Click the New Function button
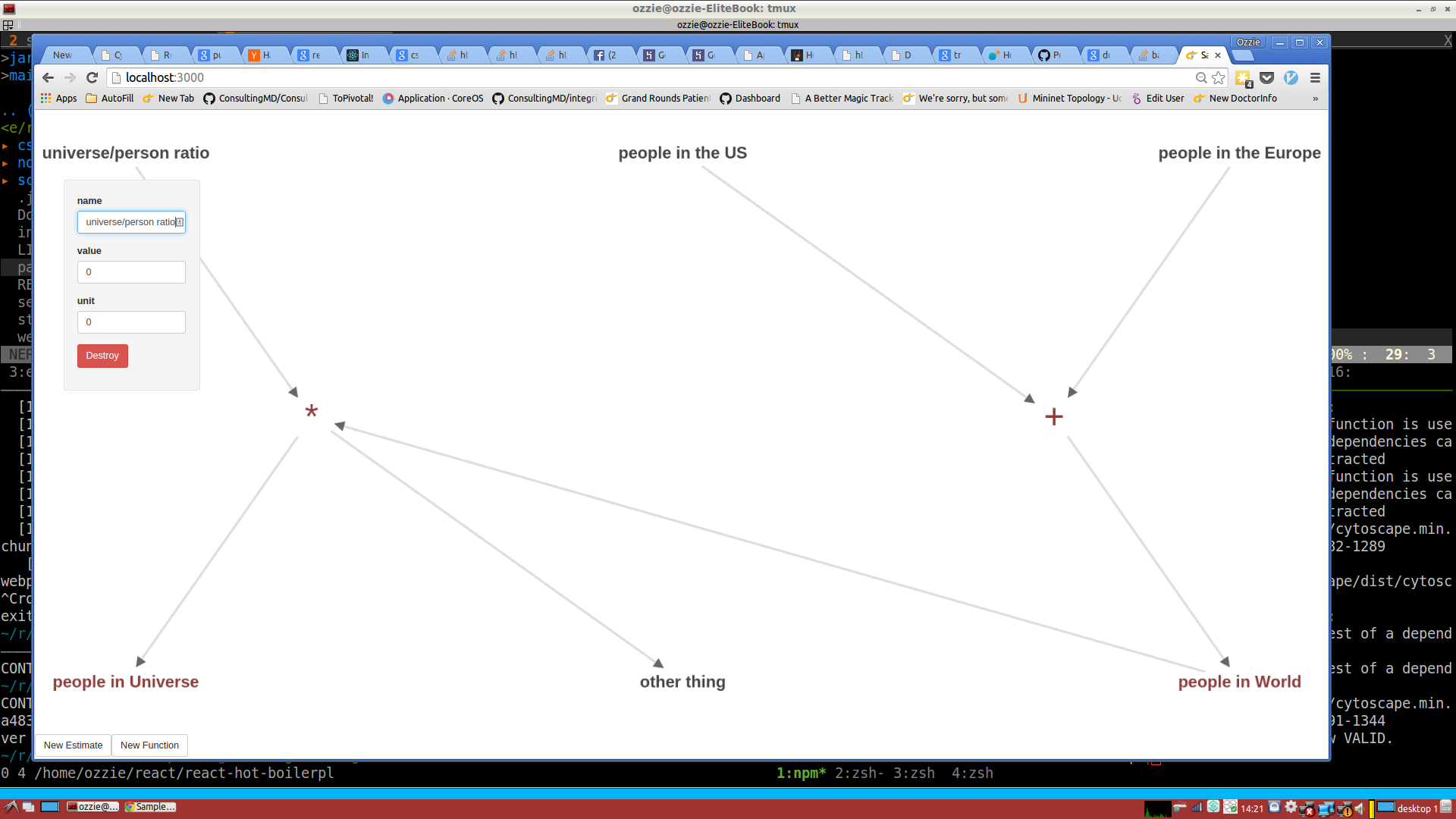This screenshot has height=819, width=1456. (x=149, y=745)
